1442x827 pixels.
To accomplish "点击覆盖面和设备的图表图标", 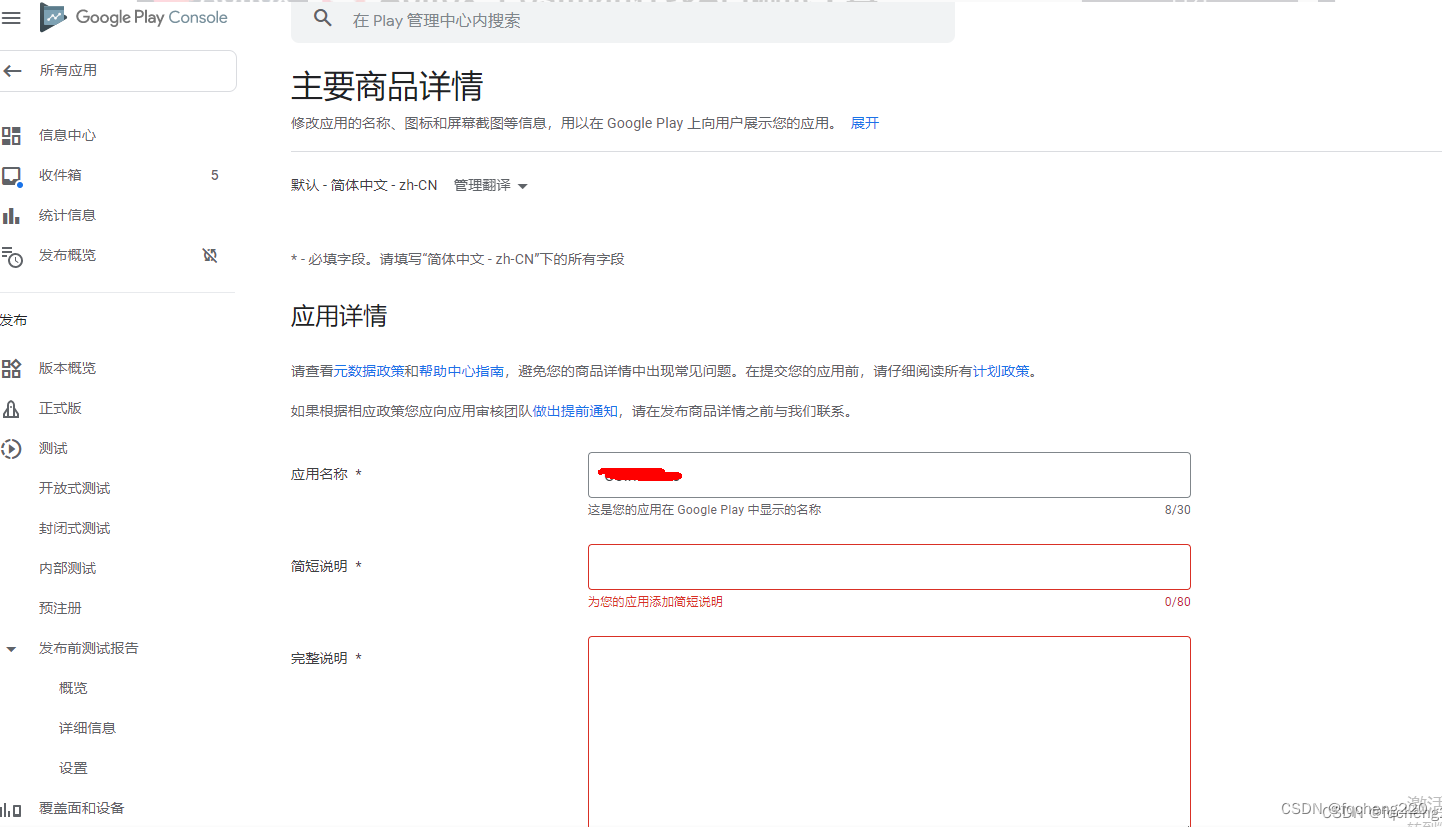I will [x=13, y=807].
